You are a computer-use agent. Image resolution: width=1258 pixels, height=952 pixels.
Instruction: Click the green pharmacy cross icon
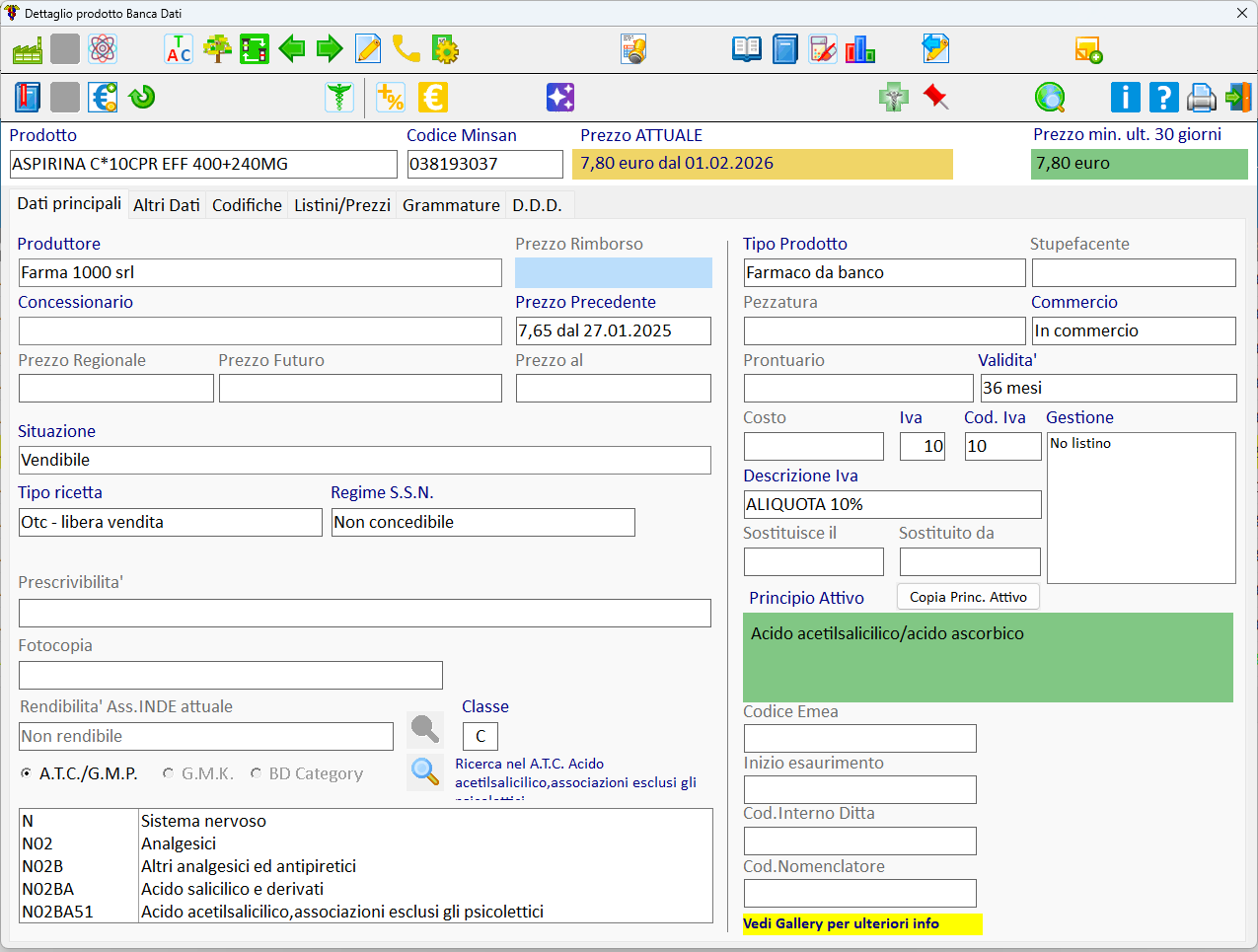[894, 97]
